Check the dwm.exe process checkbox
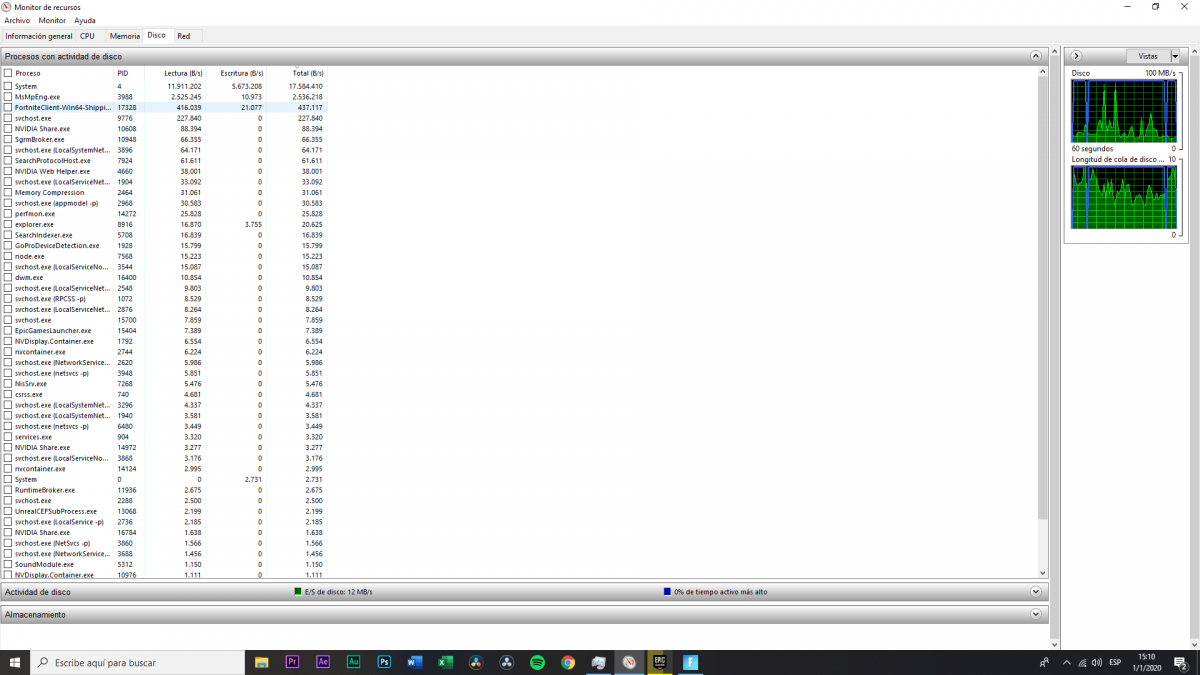1200x675 pixels. pyautogui.click(x=8, y=277)
